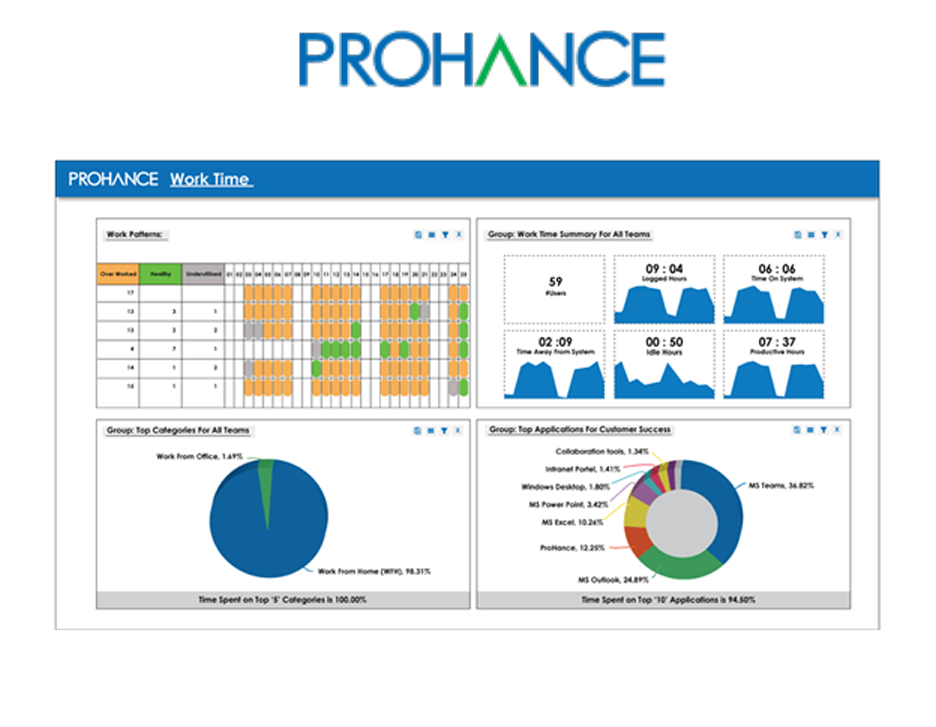Open list menu icon in Work Time Summary panel
Image resolution: width=936 pixels, height=727 pixels.
click(x=811, y=235)
